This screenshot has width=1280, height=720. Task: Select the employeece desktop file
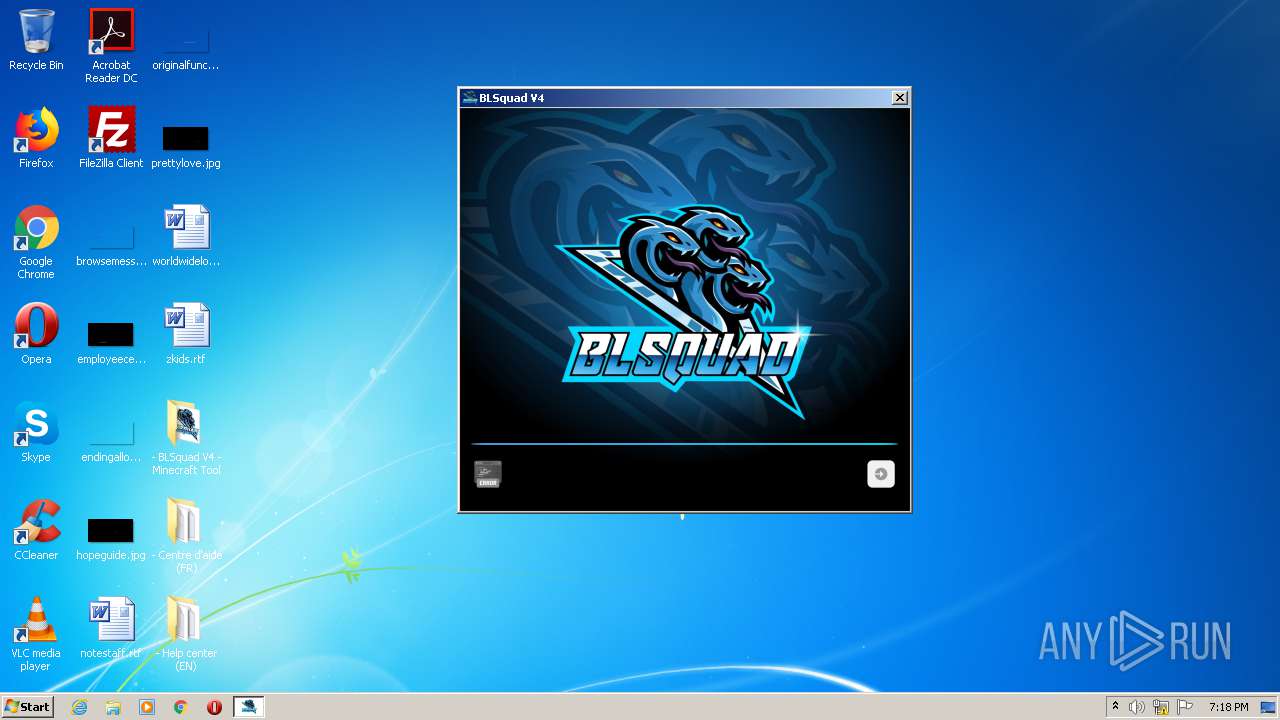pos(111,341)
